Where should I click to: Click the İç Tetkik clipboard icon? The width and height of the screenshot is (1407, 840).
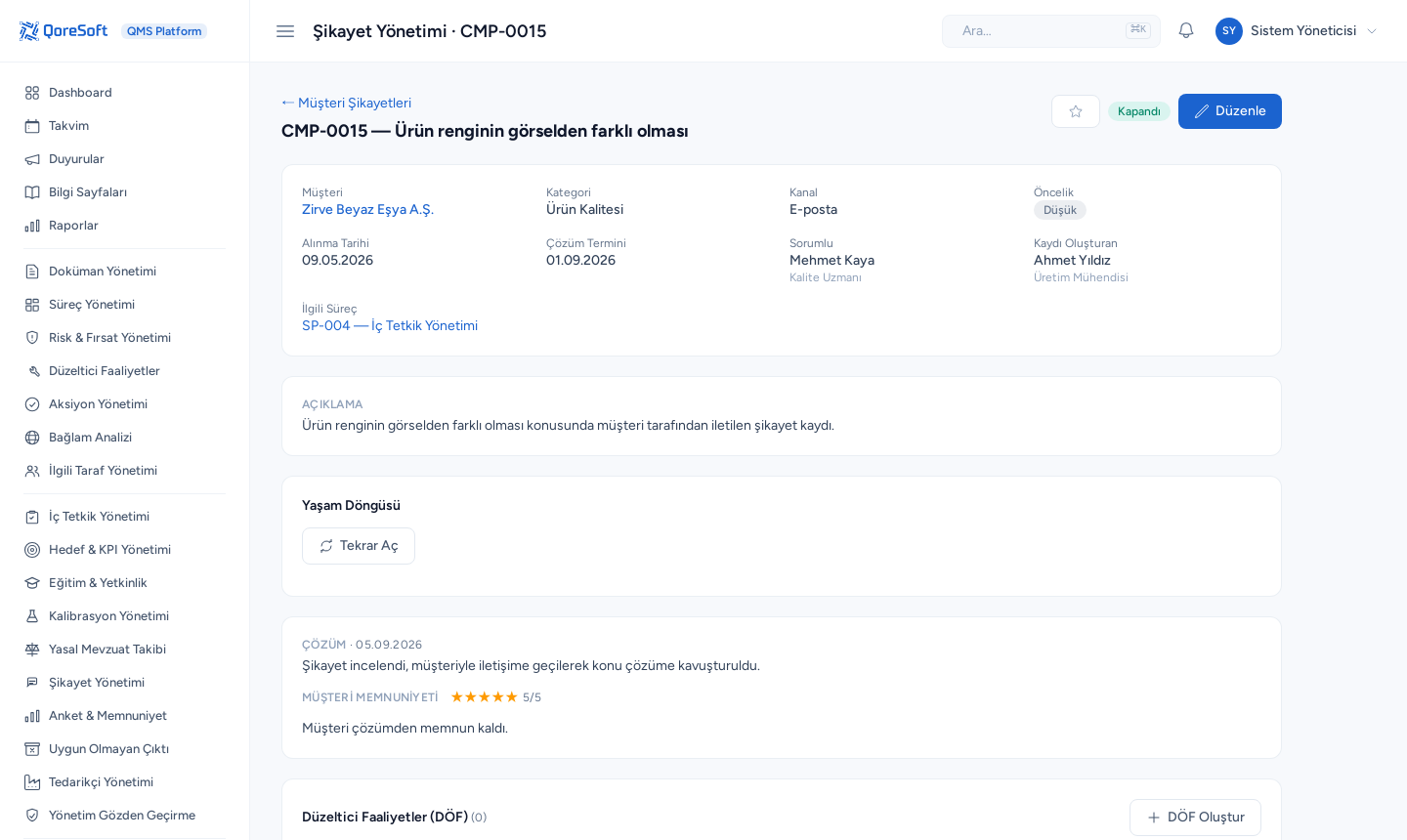[32, 517]
